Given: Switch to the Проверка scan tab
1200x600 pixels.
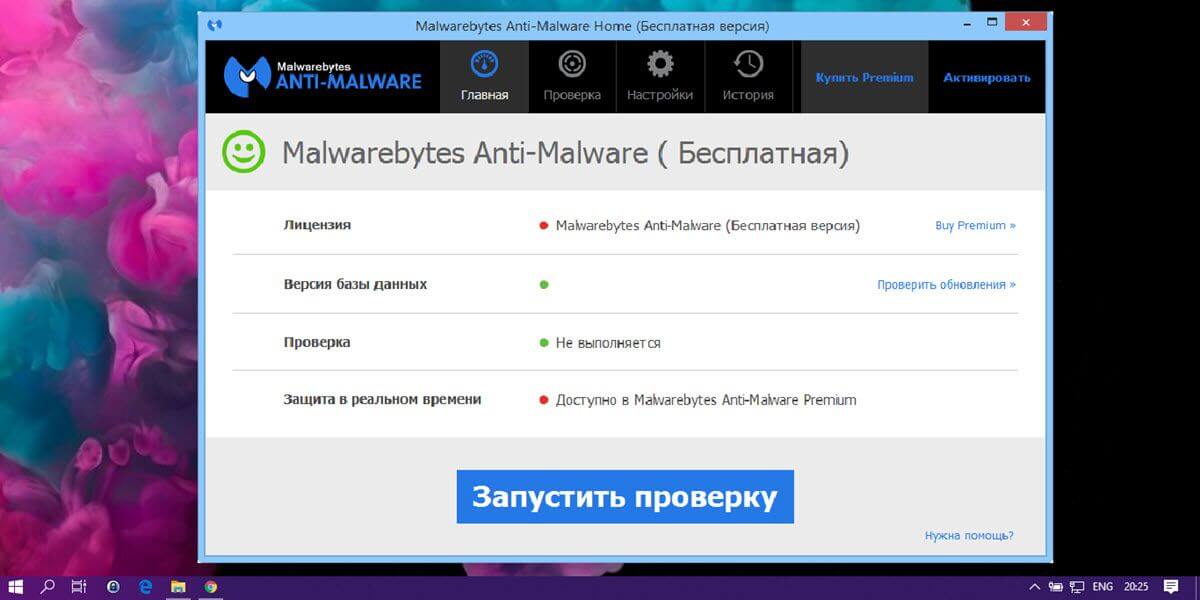Looking at the screenshot, I should (x=572, y=77).
